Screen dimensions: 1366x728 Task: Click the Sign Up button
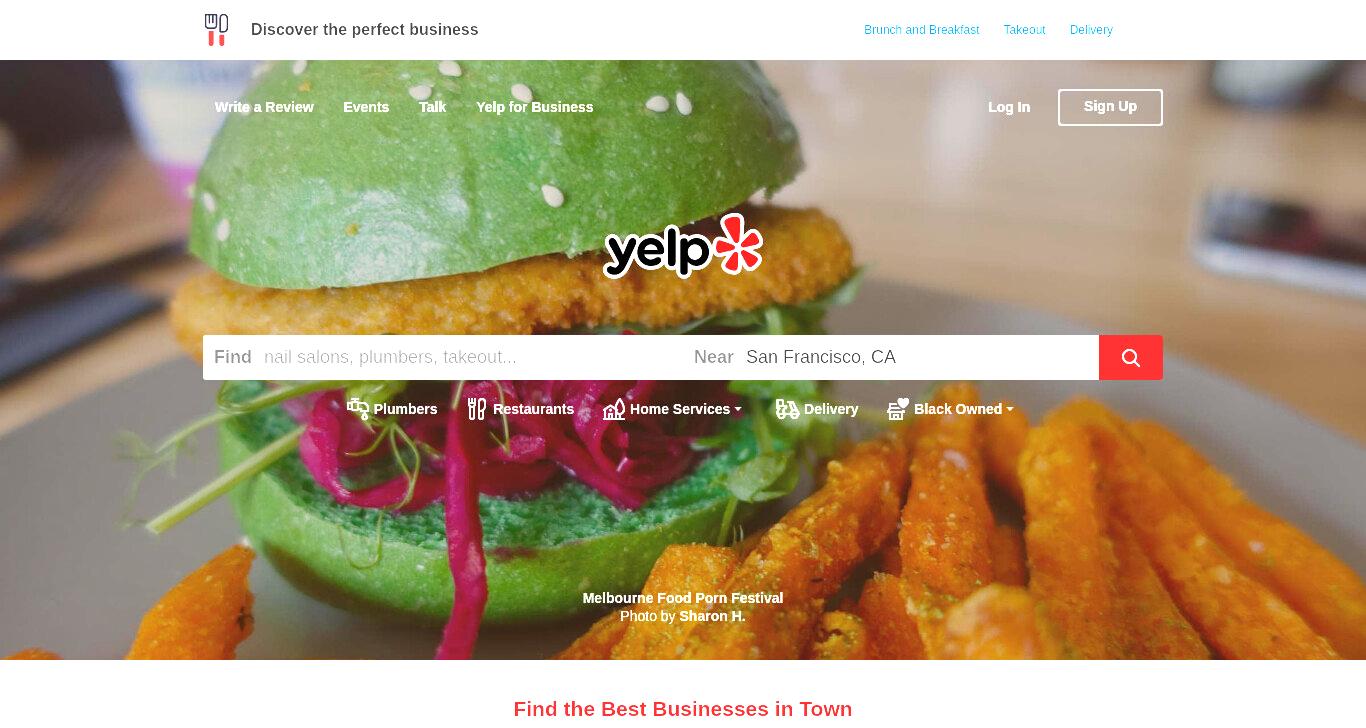(1110, 107)
